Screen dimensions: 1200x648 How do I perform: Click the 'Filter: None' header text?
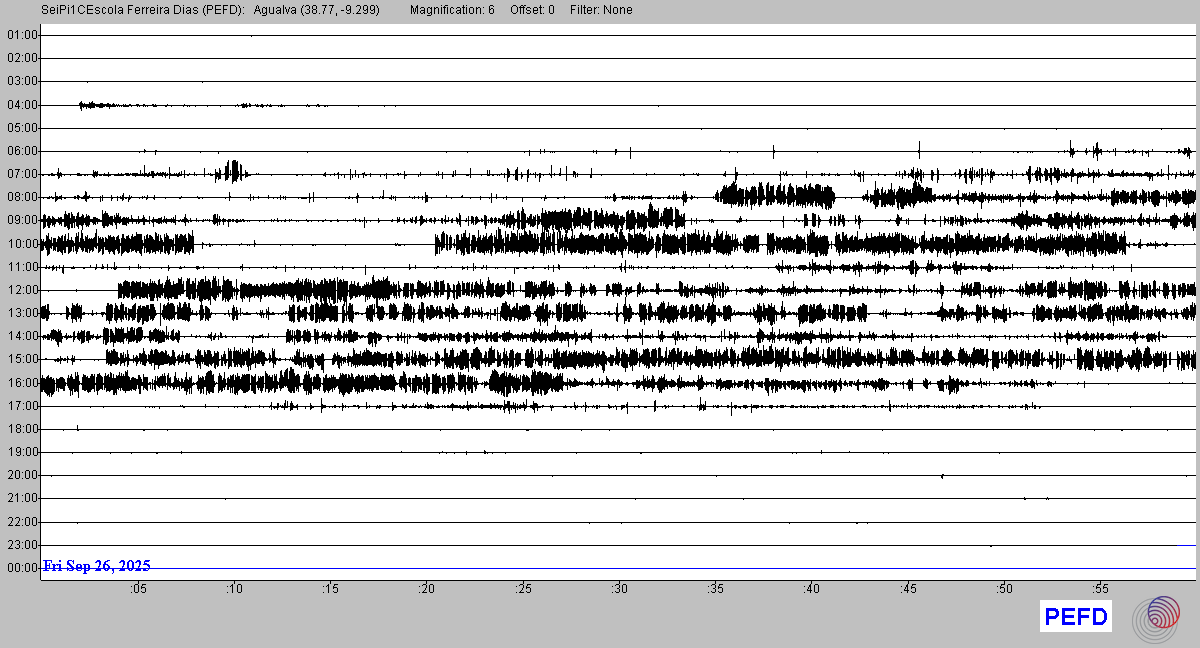[x=601, y=10]
